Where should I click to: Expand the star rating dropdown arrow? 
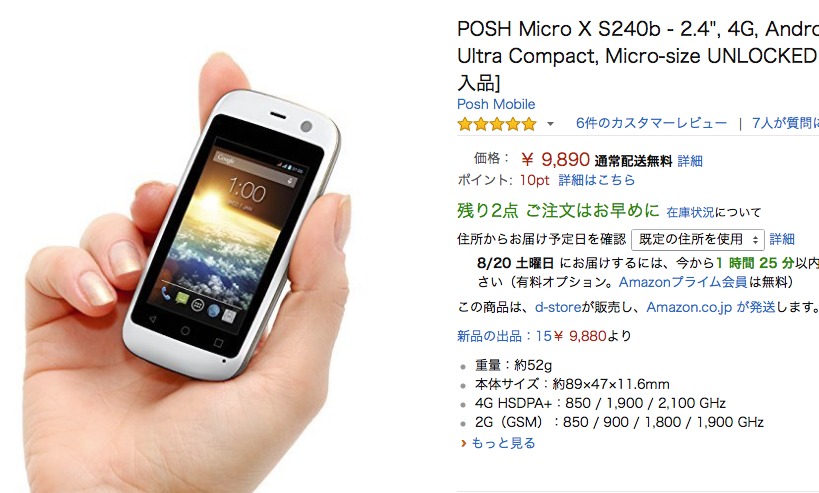pos(550,124)
